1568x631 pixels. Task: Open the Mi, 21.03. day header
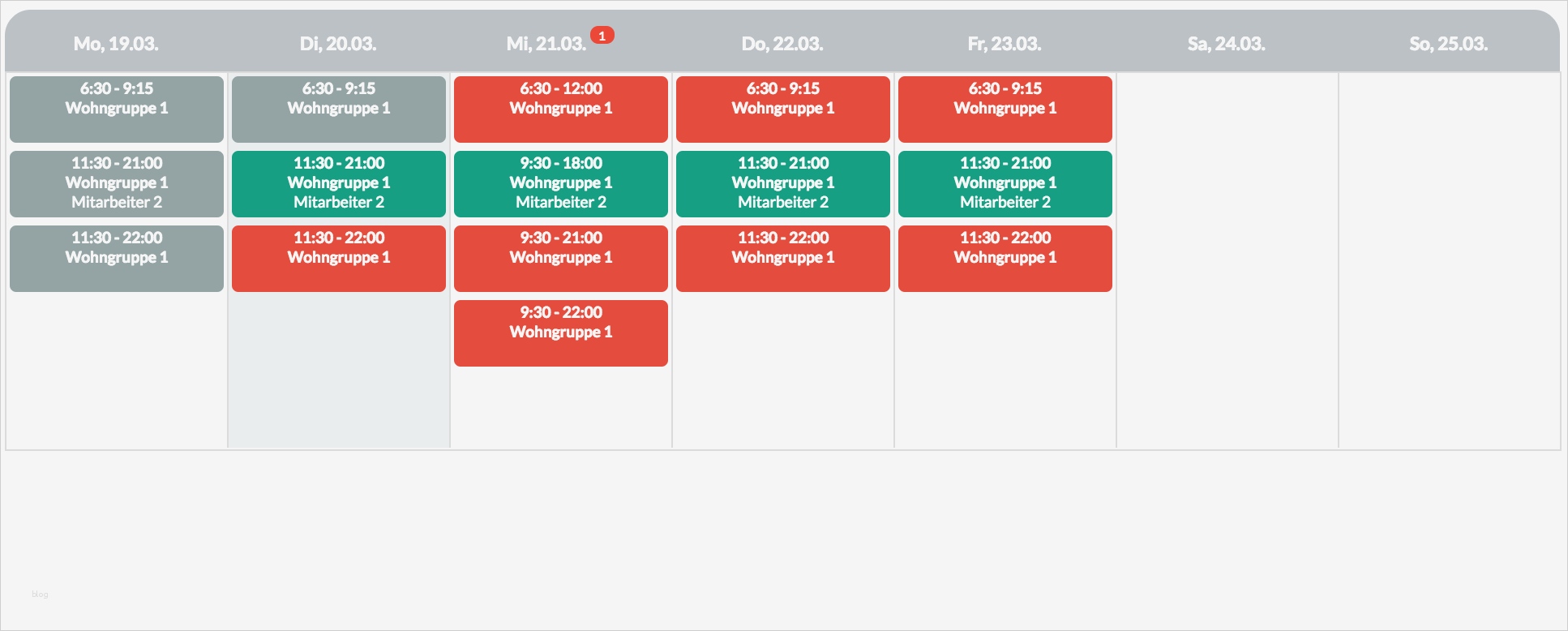tap(546, 45)
